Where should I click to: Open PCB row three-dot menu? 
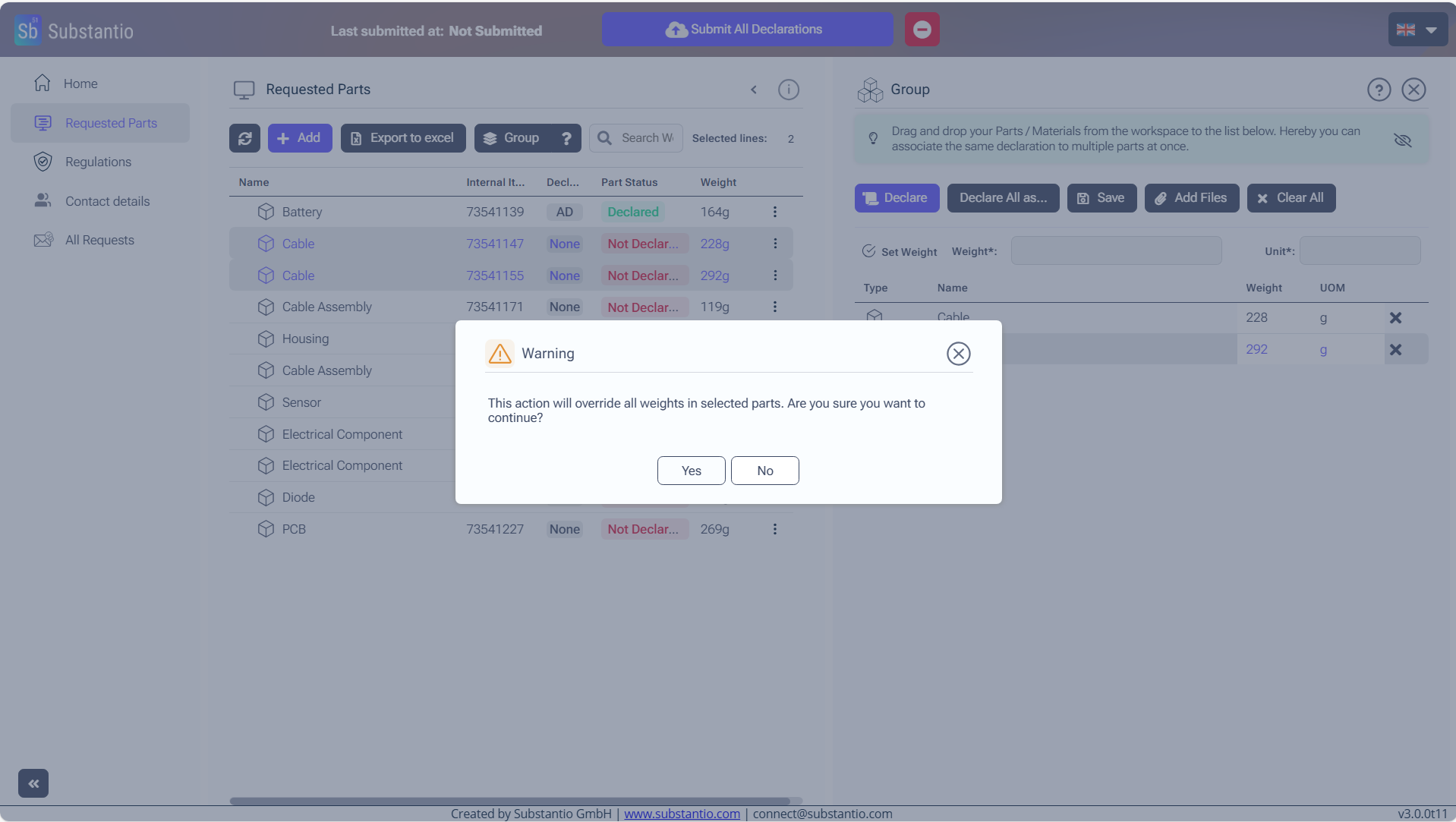point(774,529)
